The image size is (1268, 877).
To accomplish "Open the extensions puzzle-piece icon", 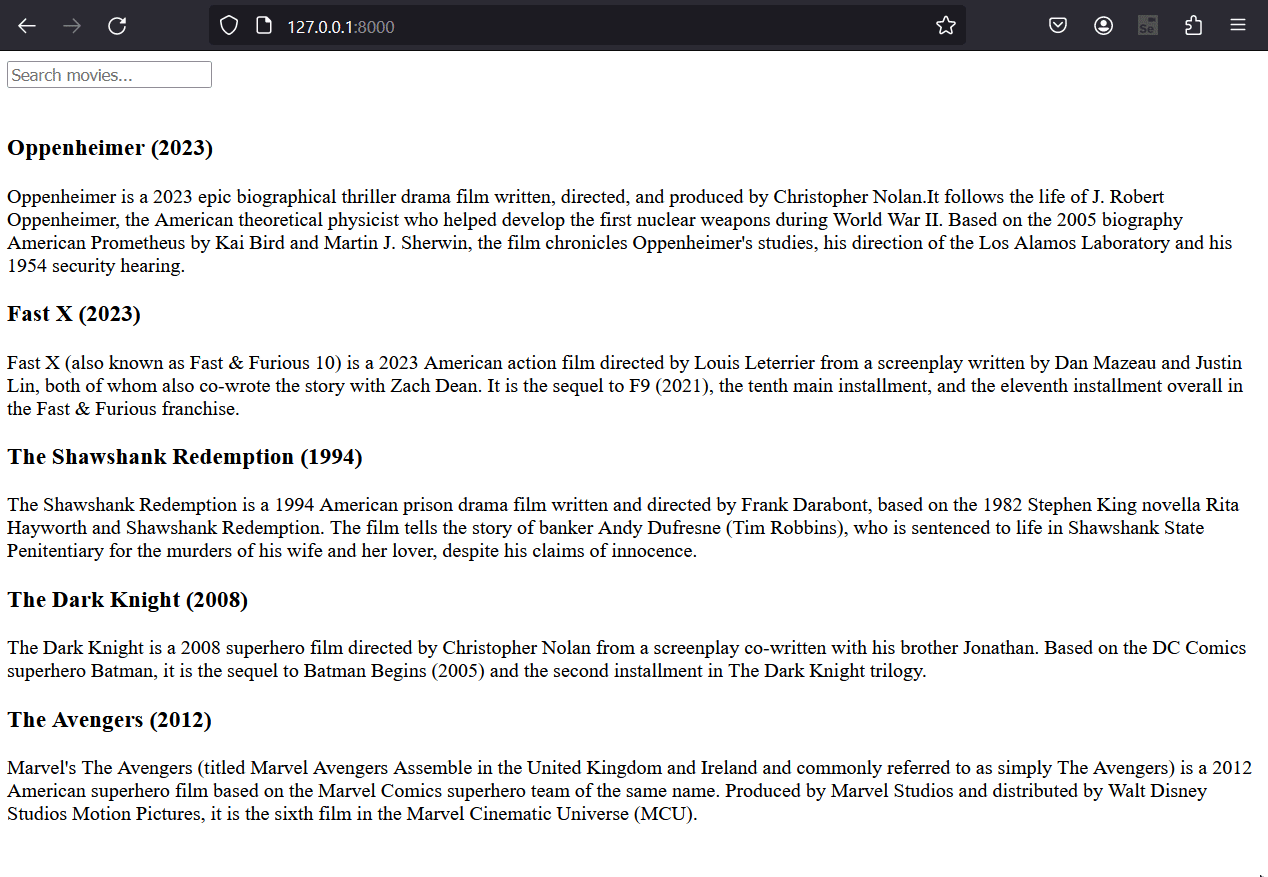I will 1193,26.
